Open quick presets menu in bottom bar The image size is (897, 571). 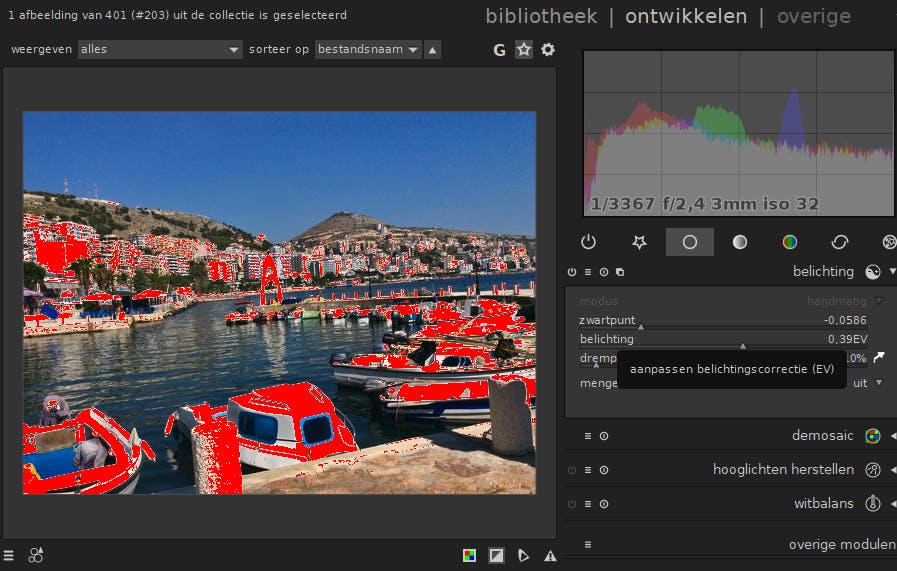8,556
